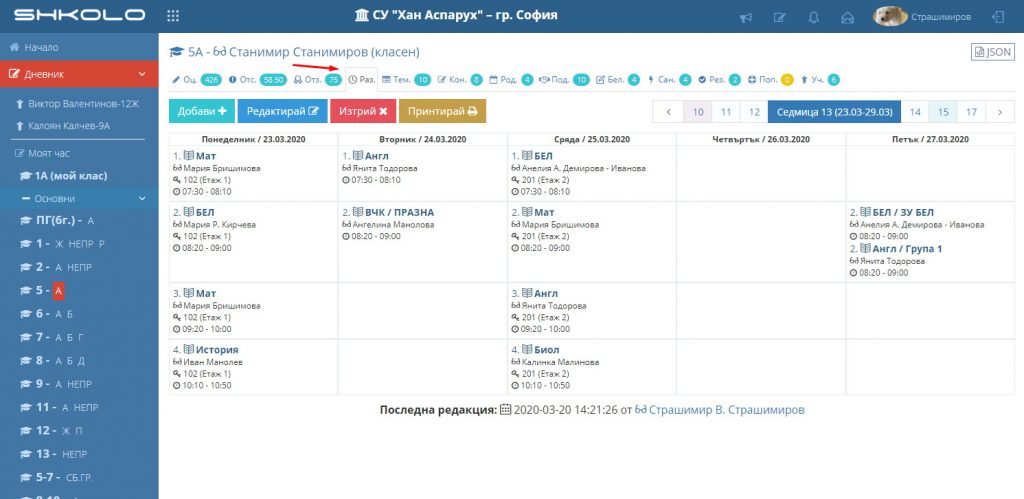Open announcements megaphone icon in header
Screen dimensions: 1024x499
(x=746, y=18)
